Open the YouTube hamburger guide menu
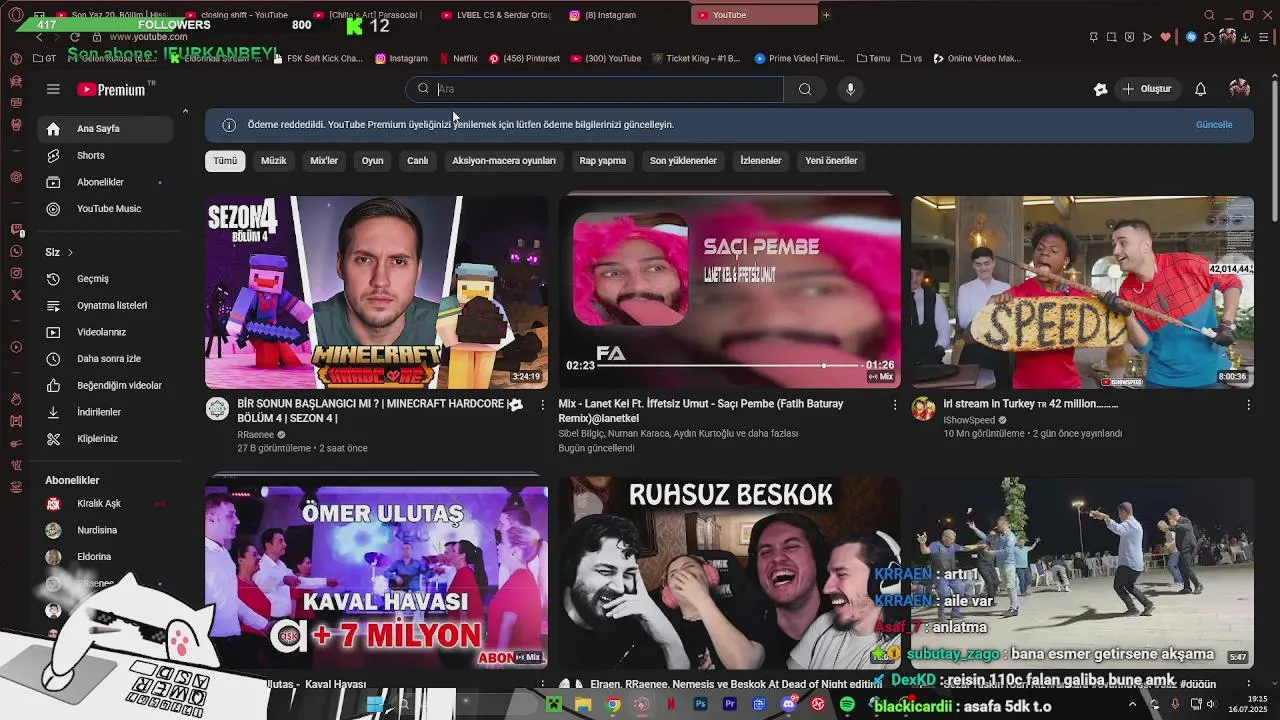This screenshot has width=1280, height=720. 53,89
